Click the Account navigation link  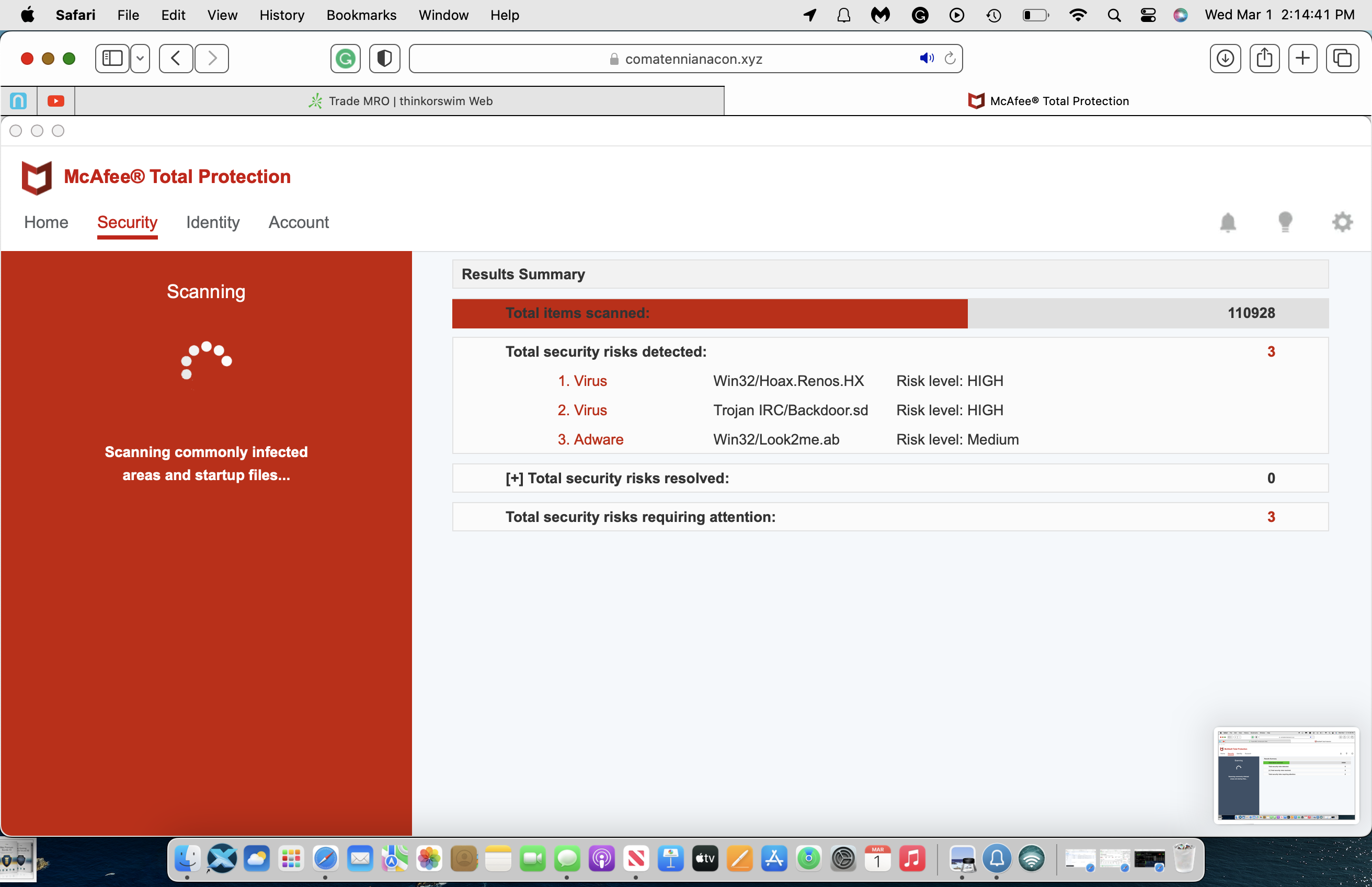298,222
